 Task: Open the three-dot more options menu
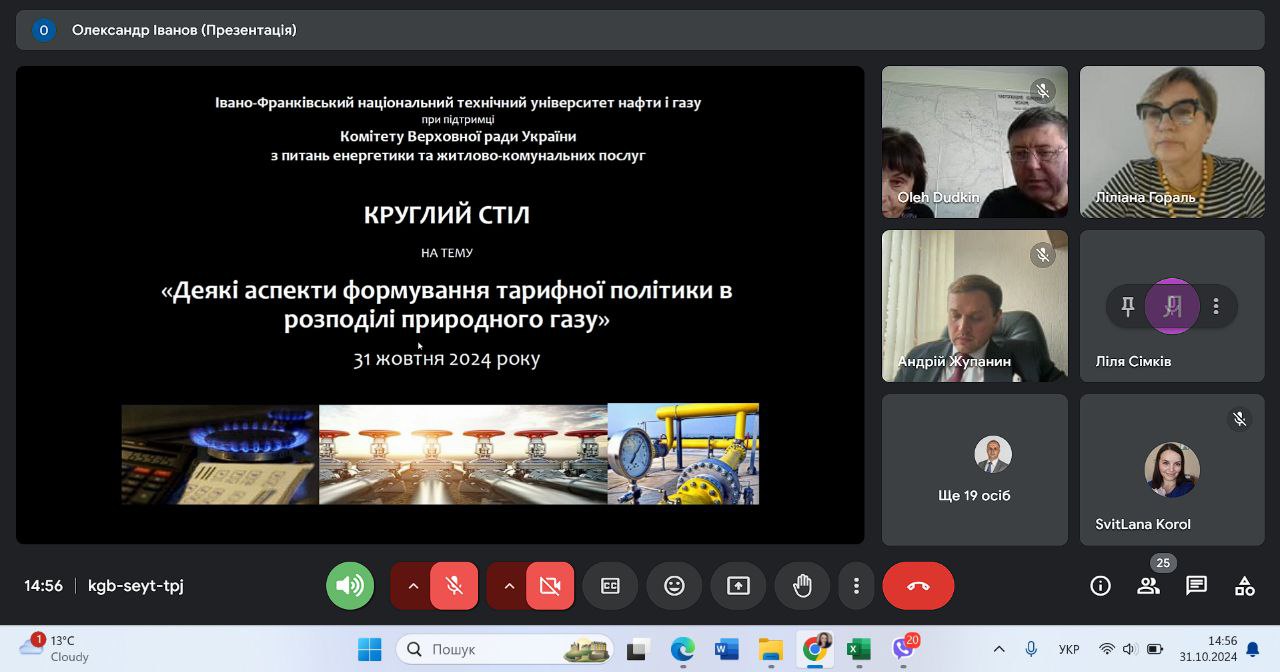click(x=856, y=586)
